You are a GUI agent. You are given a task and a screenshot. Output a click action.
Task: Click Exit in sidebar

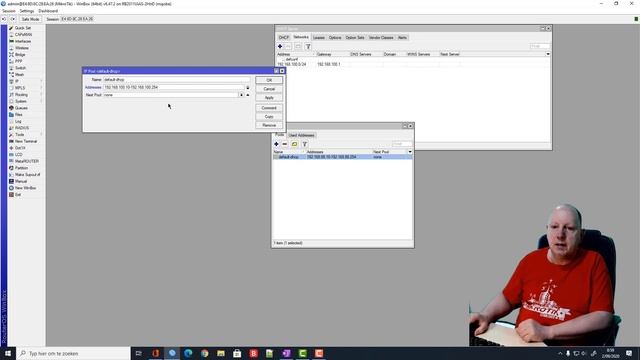(18, 195)
